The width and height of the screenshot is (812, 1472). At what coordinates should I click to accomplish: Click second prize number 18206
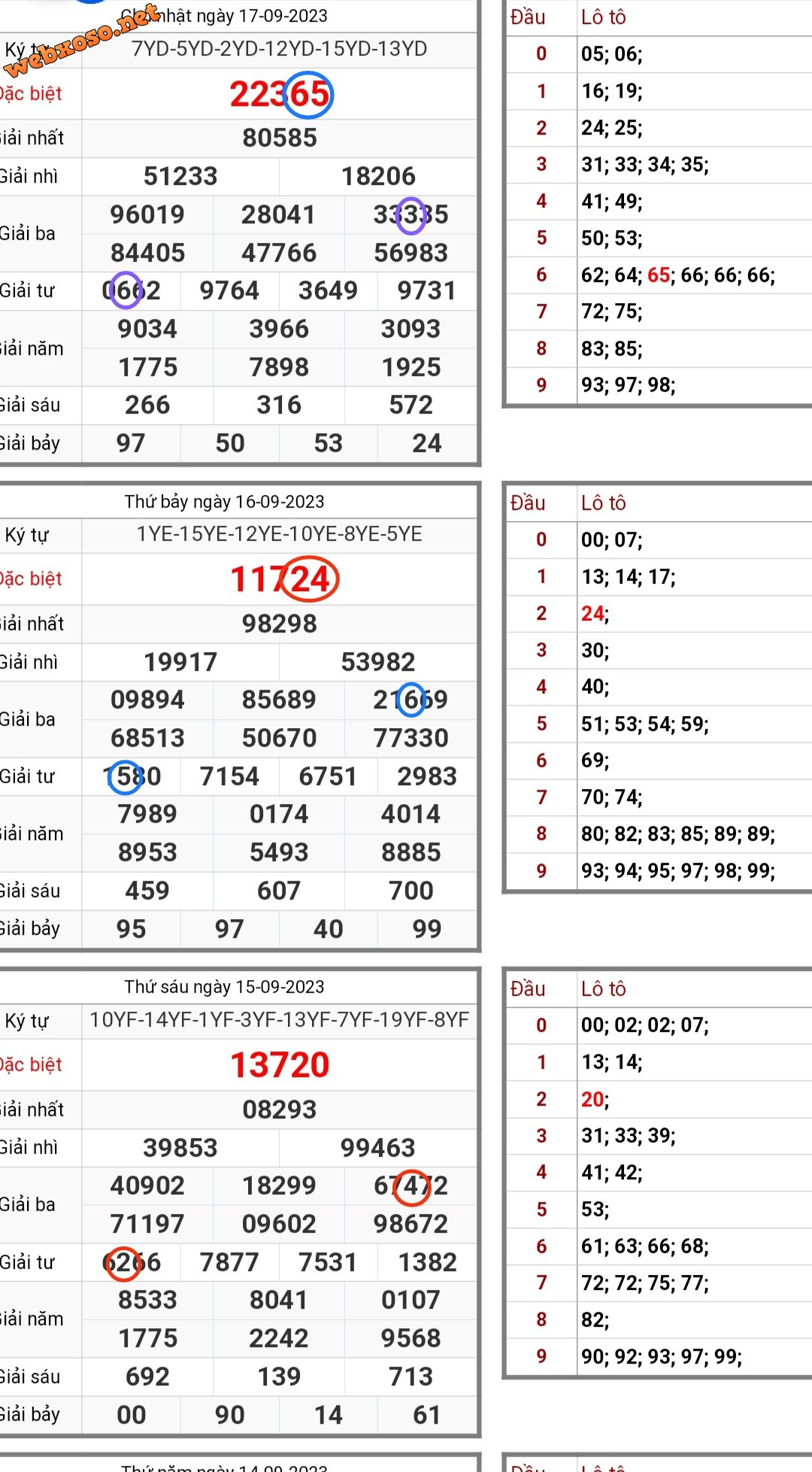pyautogui.click(x=378, y=177)
